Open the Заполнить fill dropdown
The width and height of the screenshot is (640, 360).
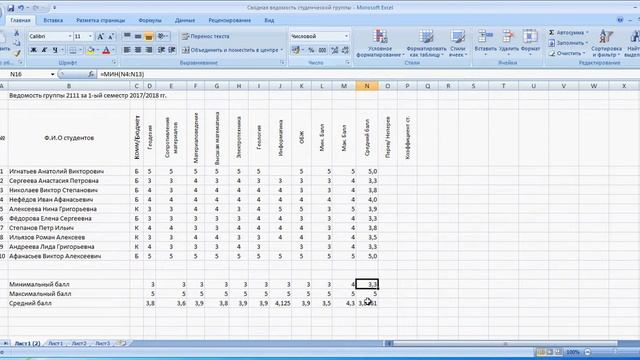[x=568, y=43]
